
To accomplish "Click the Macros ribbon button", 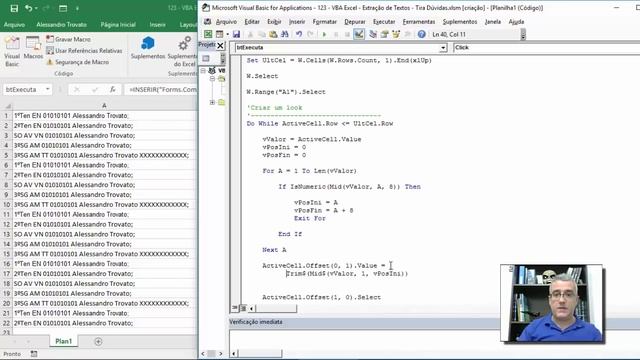I will pos(33,48).
